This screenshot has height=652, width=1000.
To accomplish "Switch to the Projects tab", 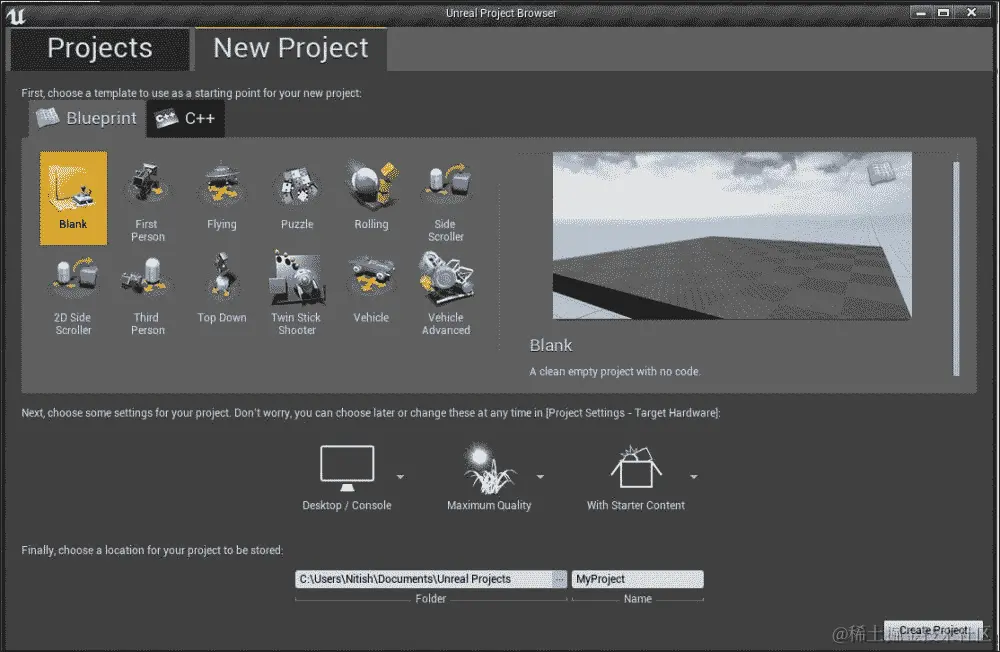I will coord(99,48).
